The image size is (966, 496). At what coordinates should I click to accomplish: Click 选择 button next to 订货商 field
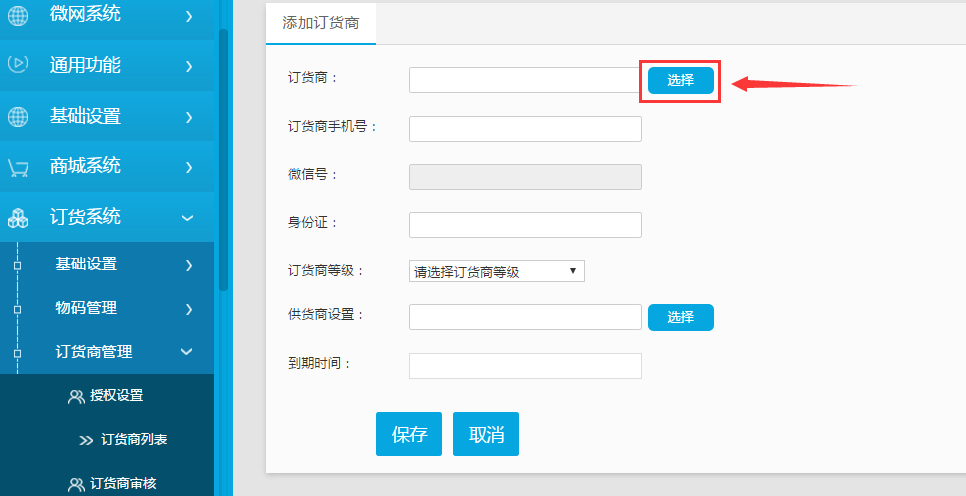(681, 80)
